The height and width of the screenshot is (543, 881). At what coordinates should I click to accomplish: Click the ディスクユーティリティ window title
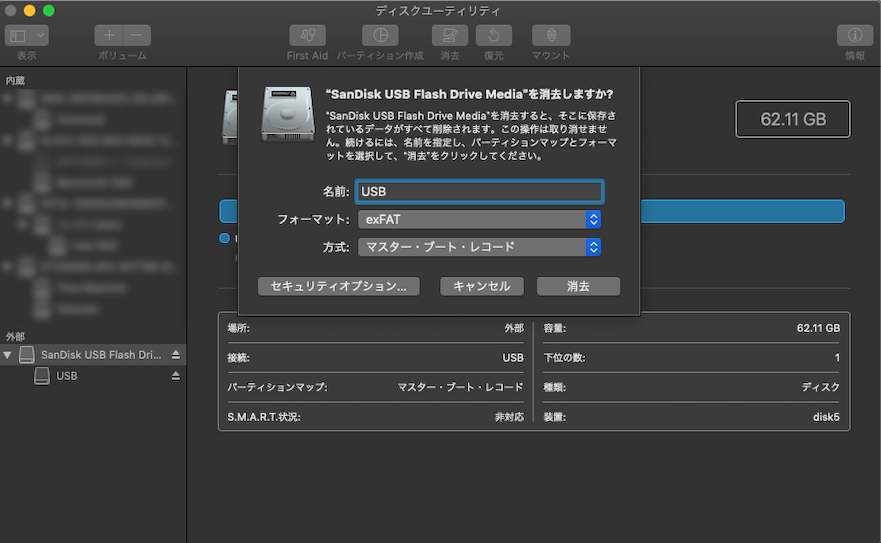pos(438,11)
